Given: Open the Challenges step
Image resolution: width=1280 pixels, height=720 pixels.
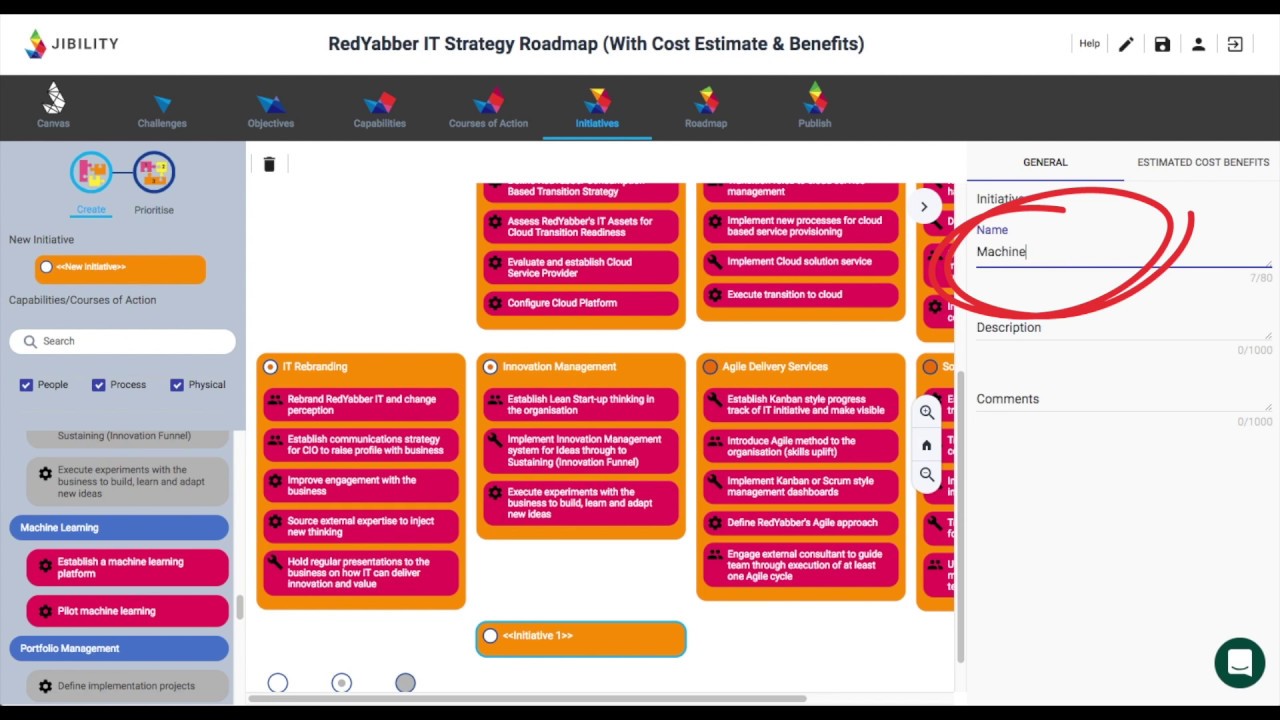Looking at the screenshot, I should [162, 110].
